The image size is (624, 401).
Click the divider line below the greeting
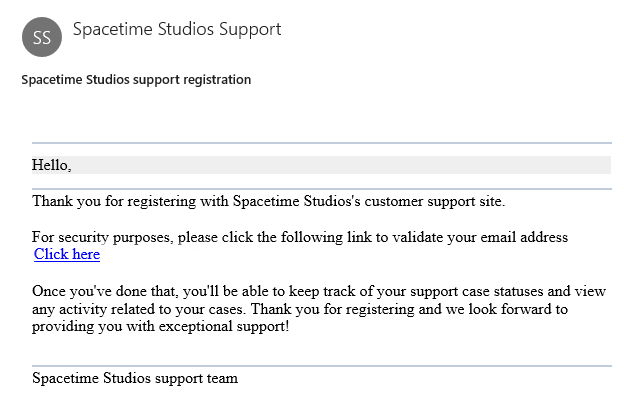(322, 189)
